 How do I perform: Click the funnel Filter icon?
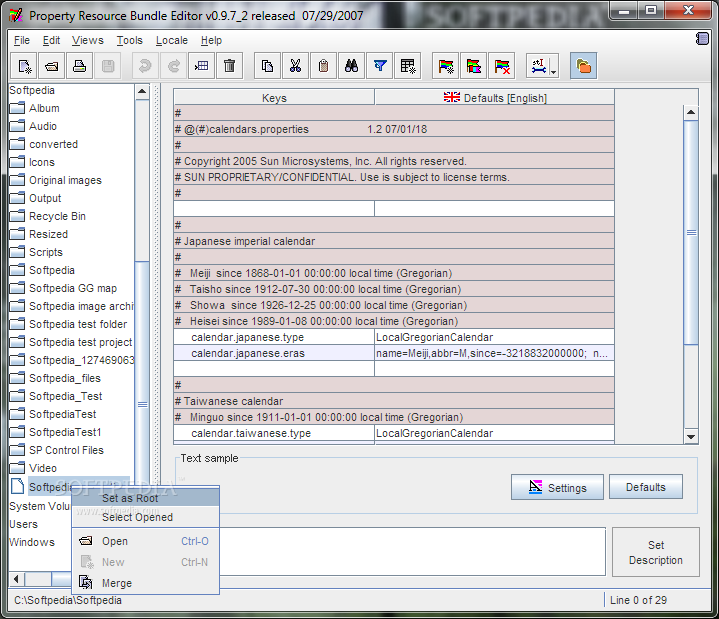(x=380, y=66)
